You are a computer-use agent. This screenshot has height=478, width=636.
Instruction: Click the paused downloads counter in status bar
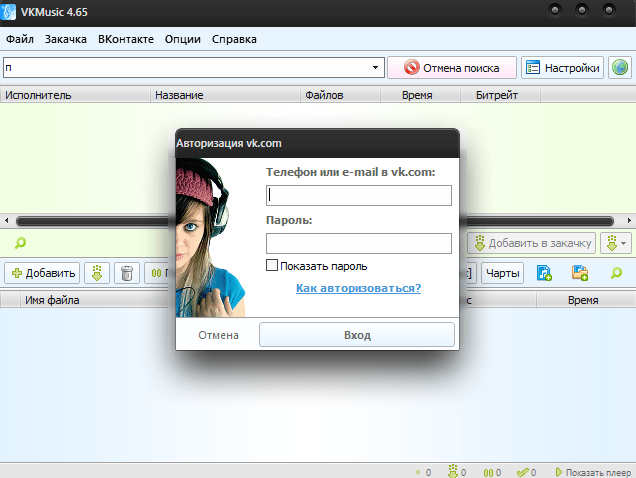(x=492, y=472)
